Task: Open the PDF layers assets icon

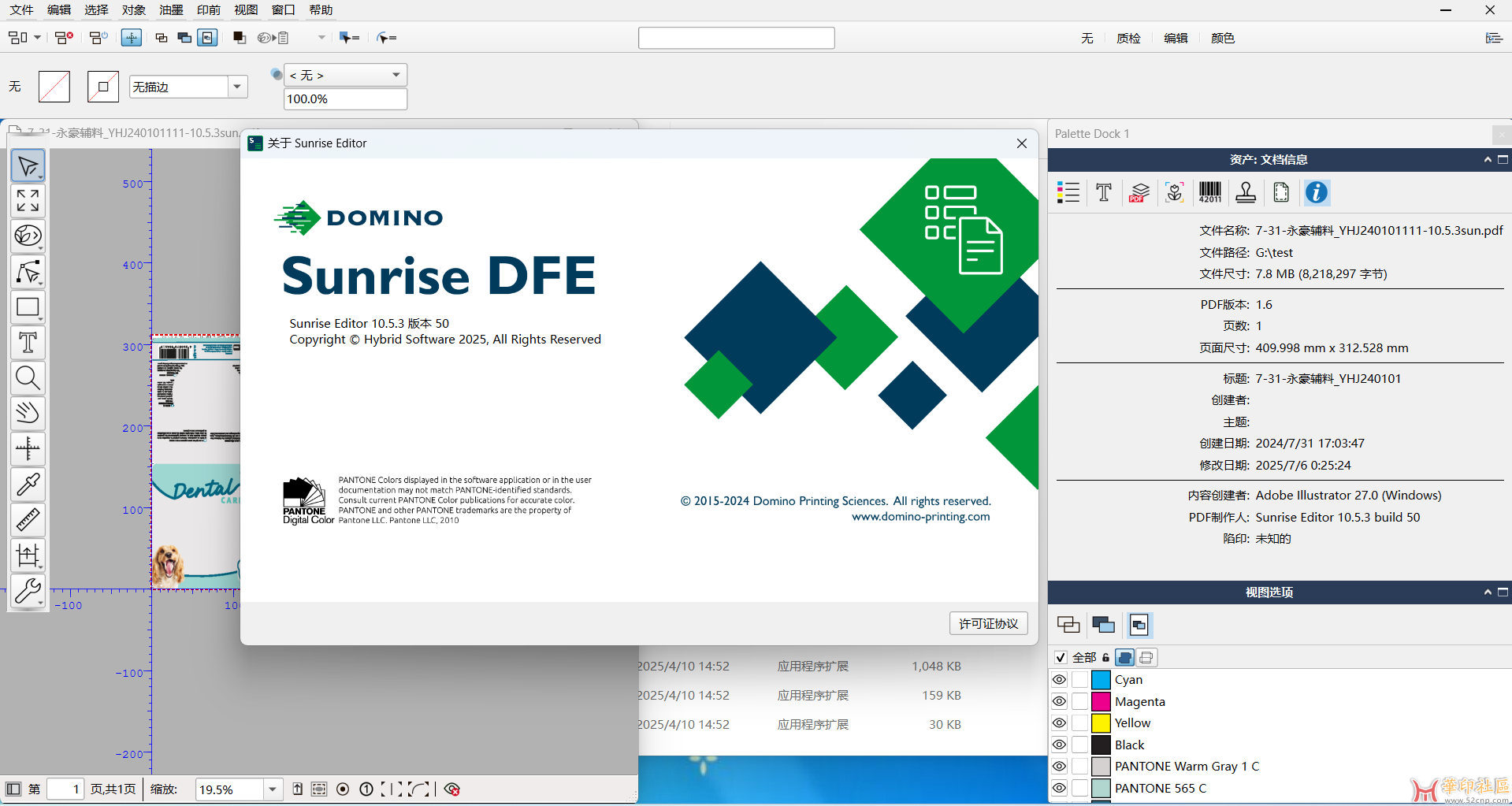Action: coord(1139,192)
